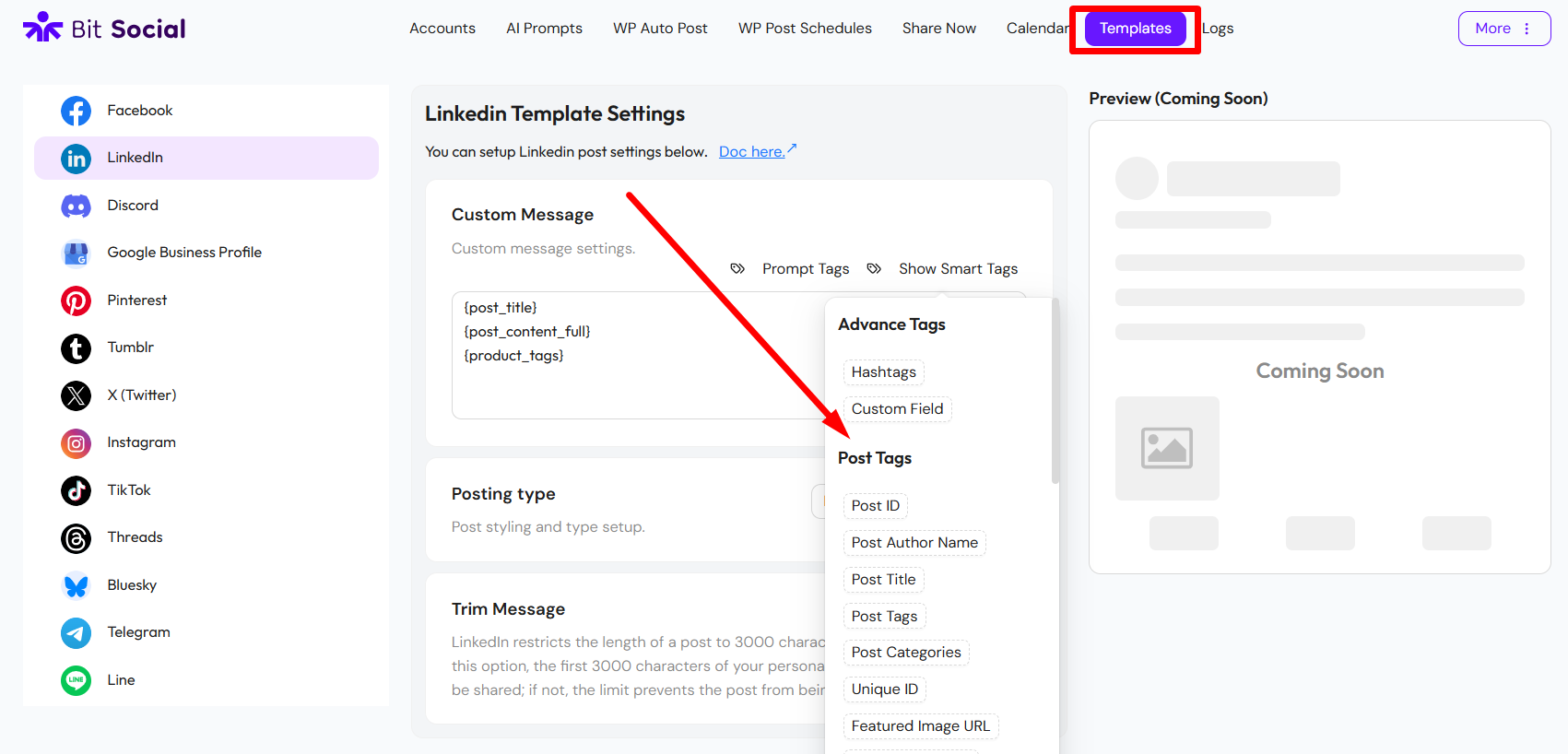Open the AI Prompts tab
The width and height of the screenshot is (1568, 754).
[544, 29]
